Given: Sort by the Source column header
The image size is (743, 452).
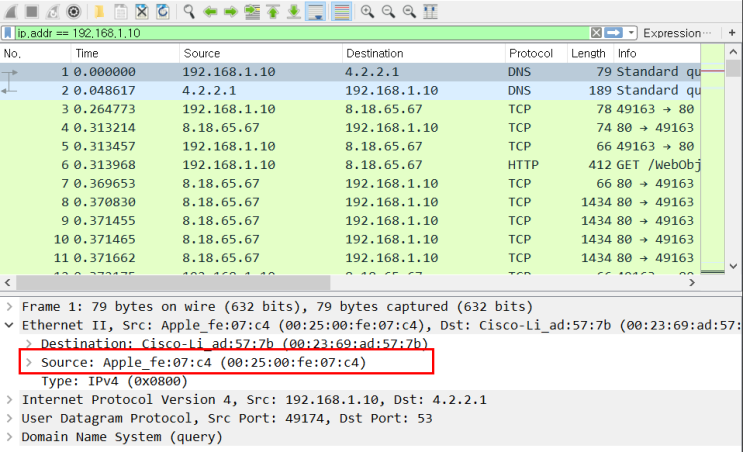Looking at the screenshot, I should tap(261, 54).
